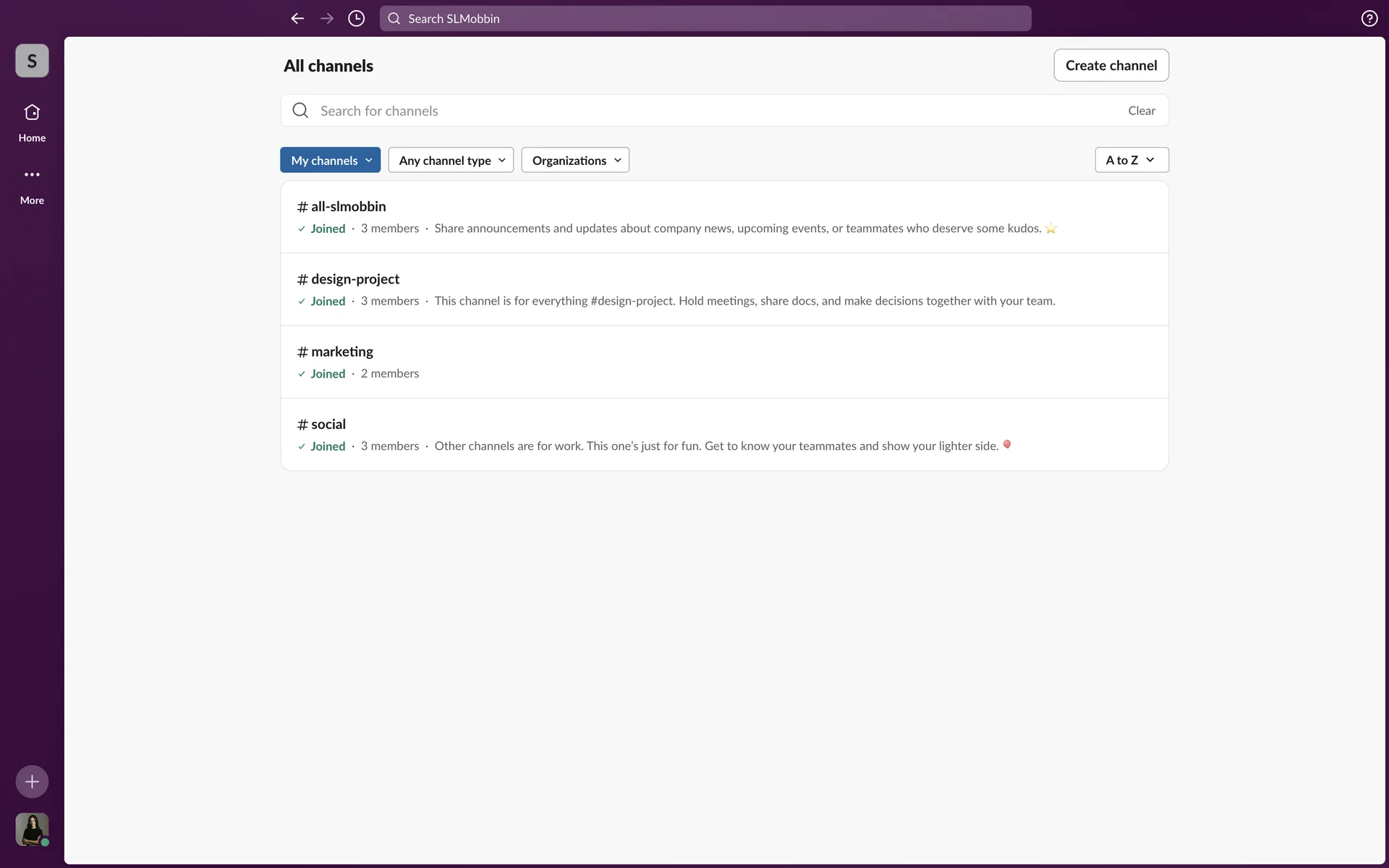Viewport: 1389px width, 868px height.
Task: Open A to Z sort dropdown
Action: coord(1131,161)
